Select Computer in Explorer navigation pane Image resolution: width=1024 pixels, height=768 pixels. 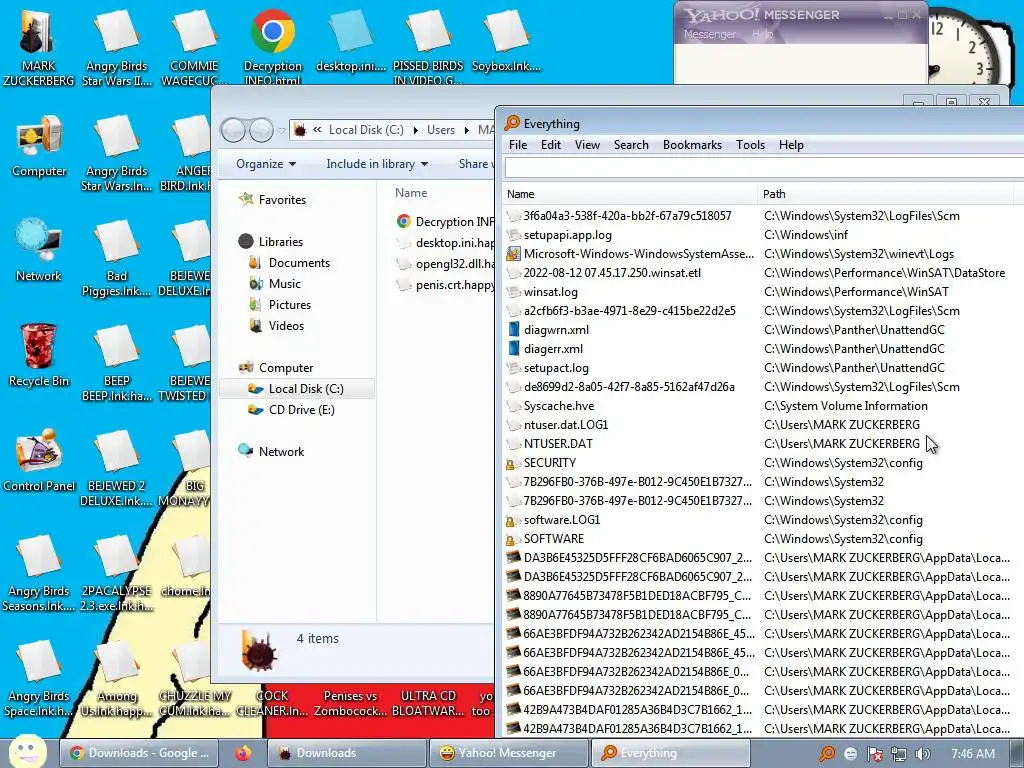[285, 368]
